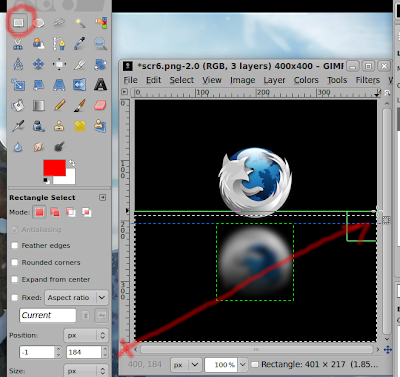Set selection mode to Intersect
Viewport: 400px width, 377px height.
click(86, 212)
